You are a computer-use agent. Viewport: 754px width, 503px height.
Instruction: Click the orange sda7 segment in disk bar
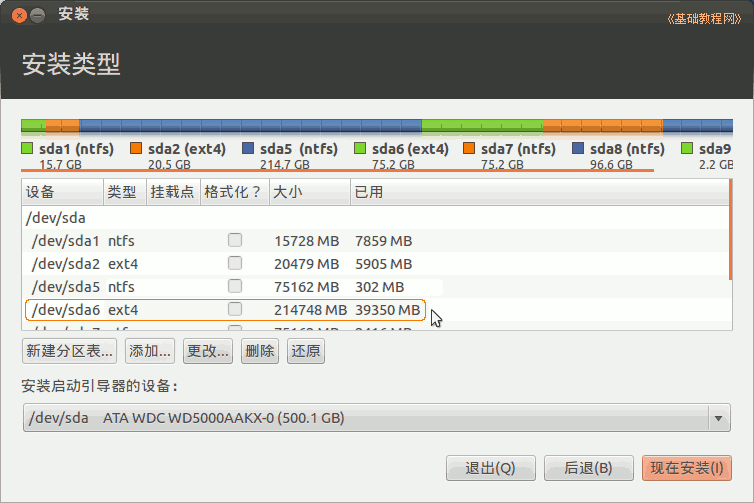click(603, 126)
